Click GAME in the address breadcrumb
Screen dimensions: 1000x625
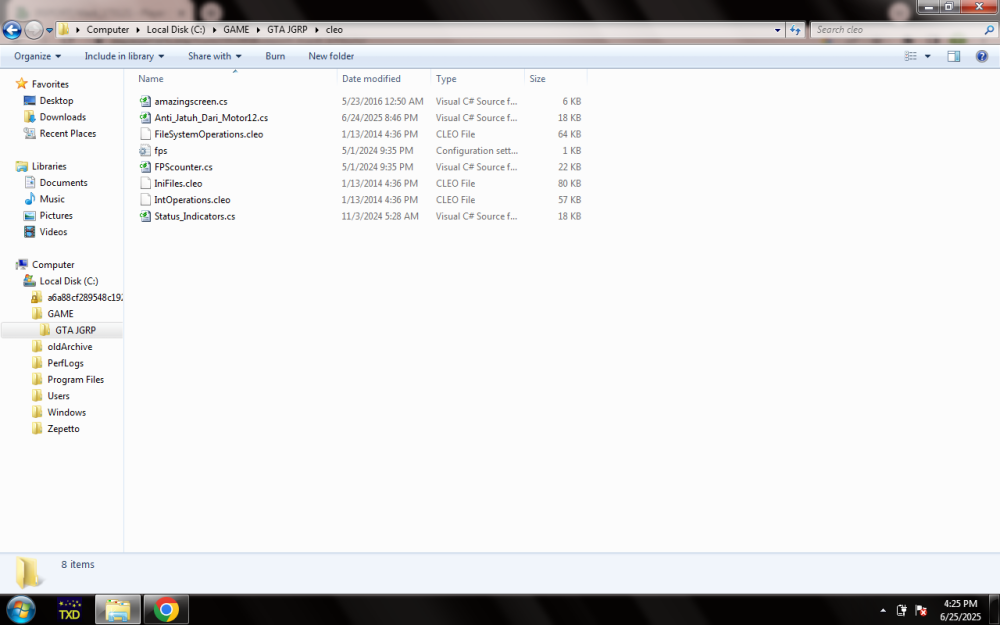pyautogui.click(x=236, y=30)
